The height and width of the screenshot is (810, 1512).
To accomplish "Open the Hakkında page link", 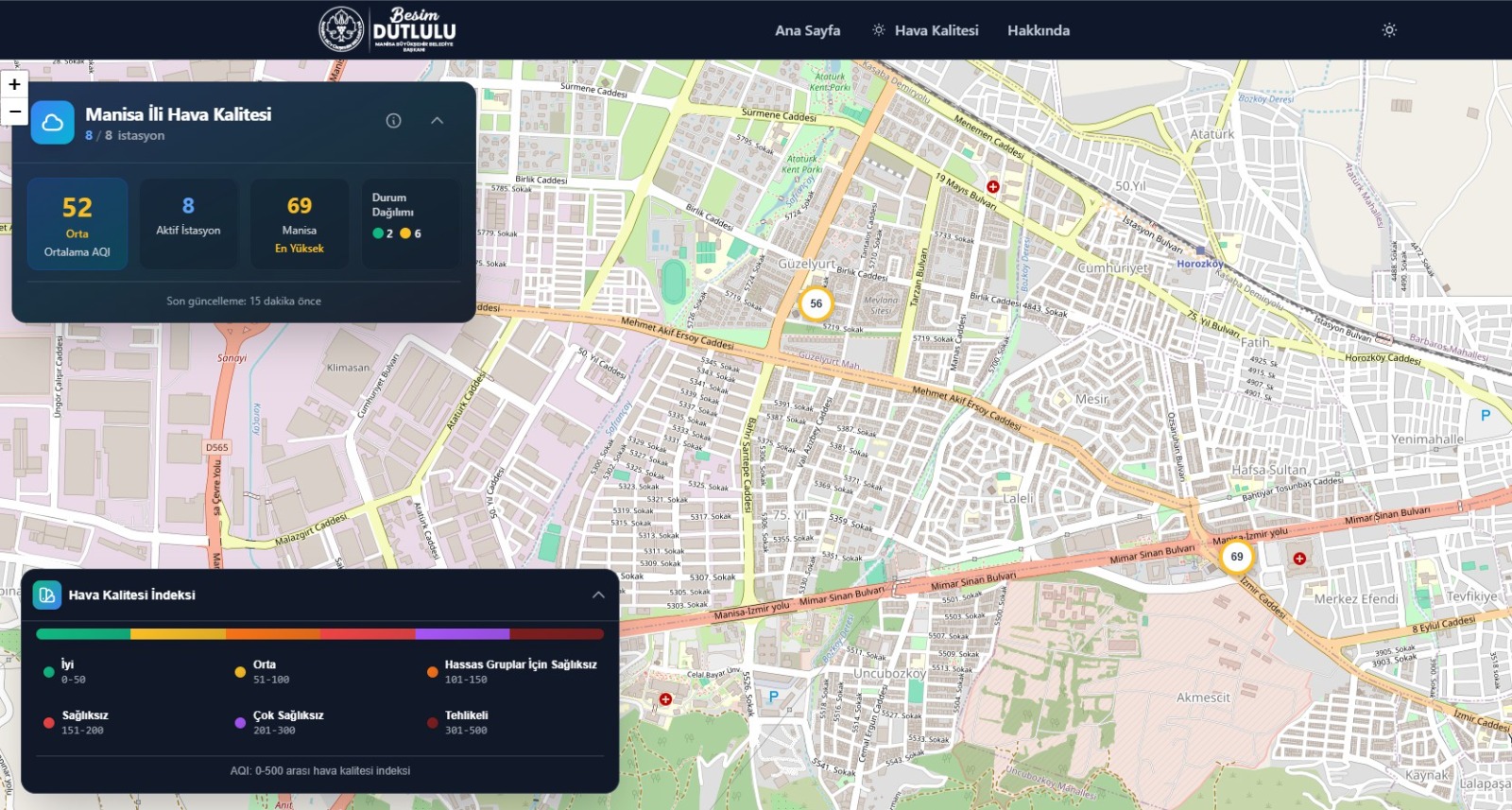I will [1038, 30].
